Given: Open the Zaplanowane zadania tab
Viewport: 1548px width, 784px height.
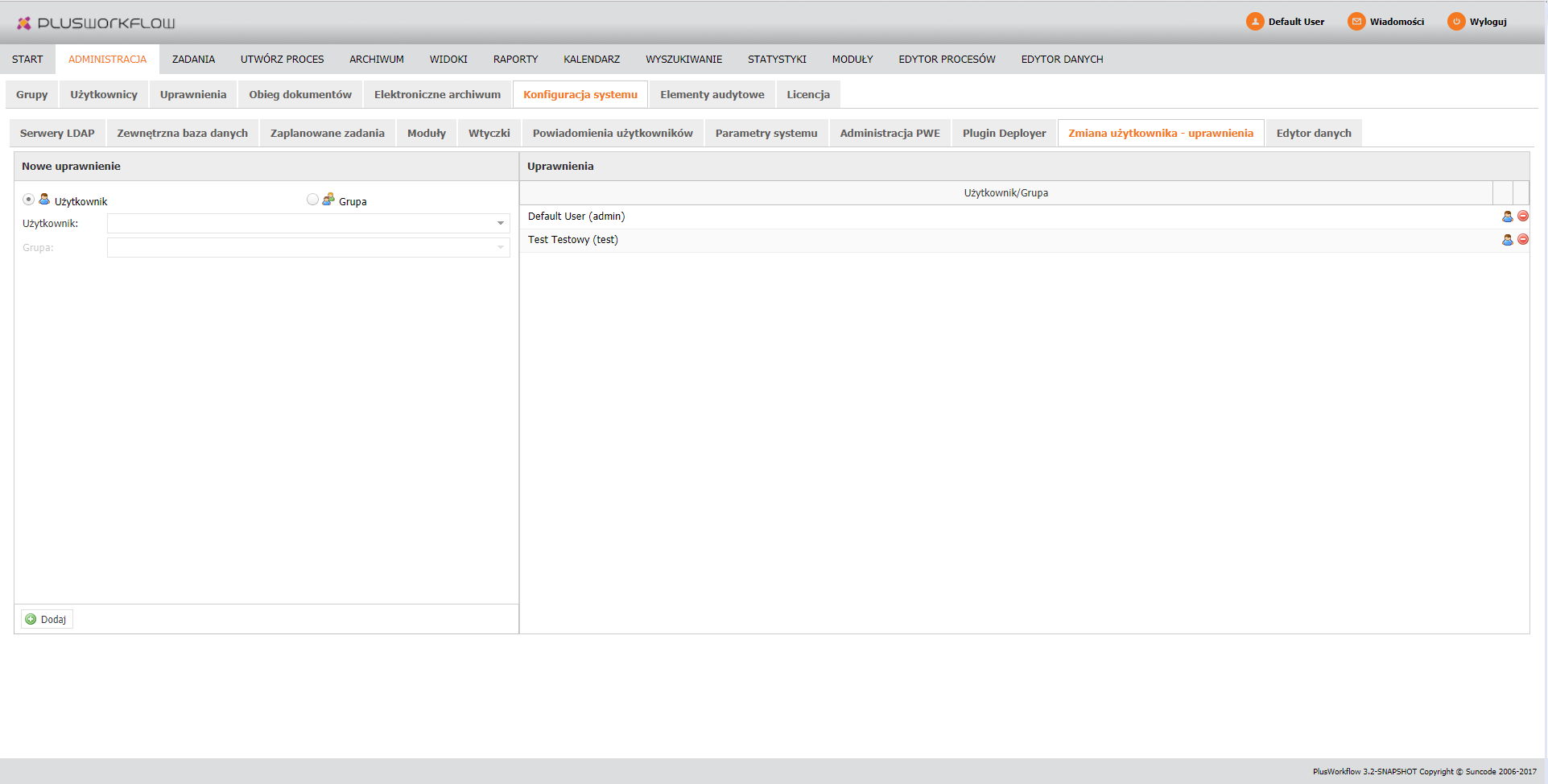Looking at the screenshot, I should point(327,134).
